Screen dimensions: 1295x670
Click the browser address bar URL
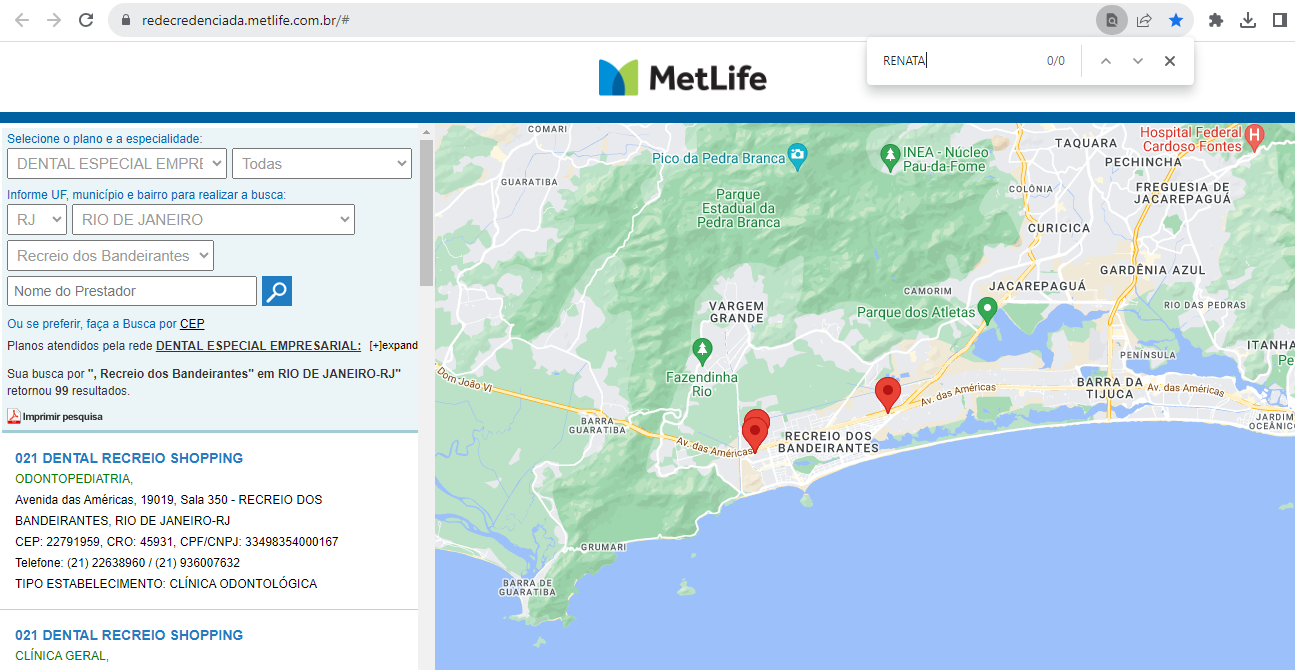click(246, 20)
